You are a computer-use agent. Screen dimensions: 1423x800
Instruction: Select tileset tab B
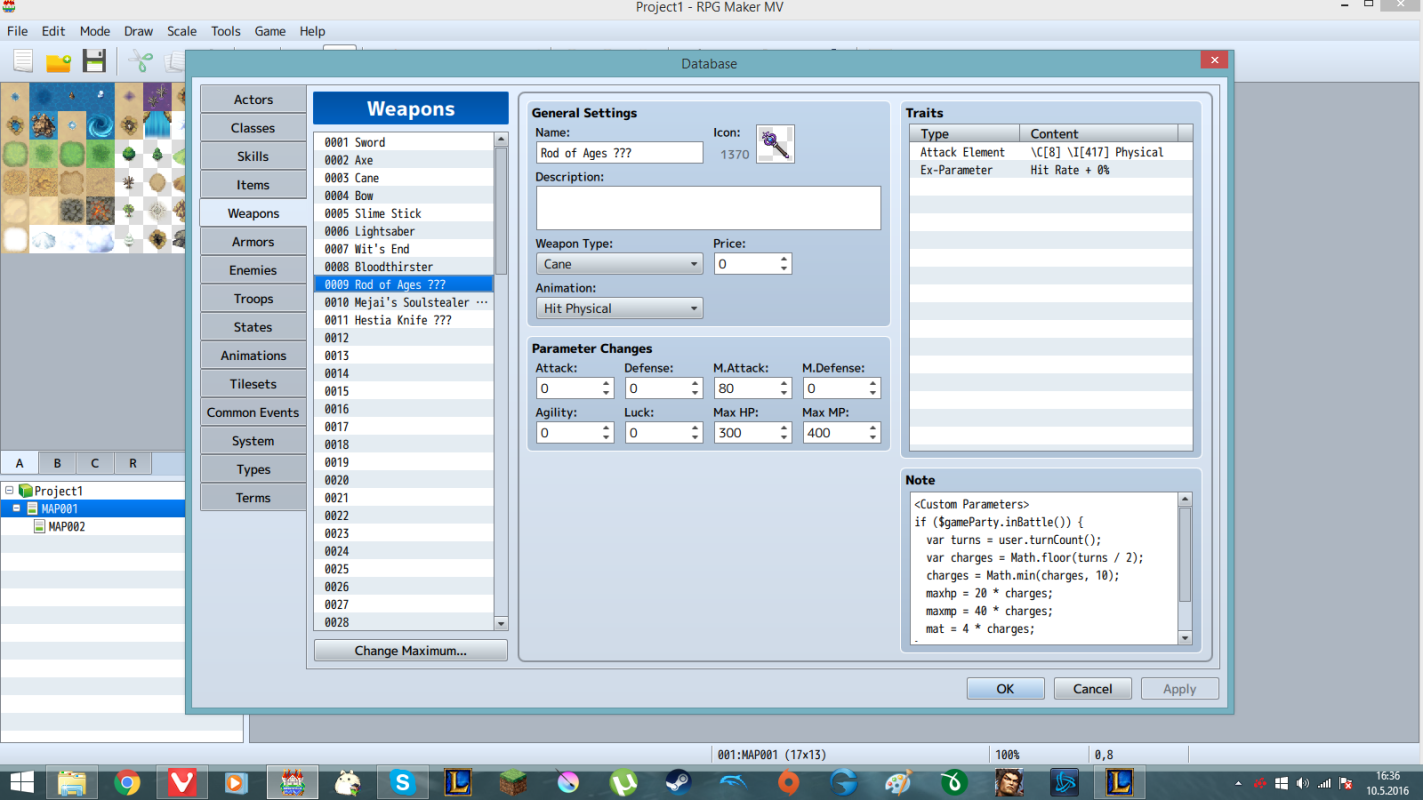click(x=57, y=463)
